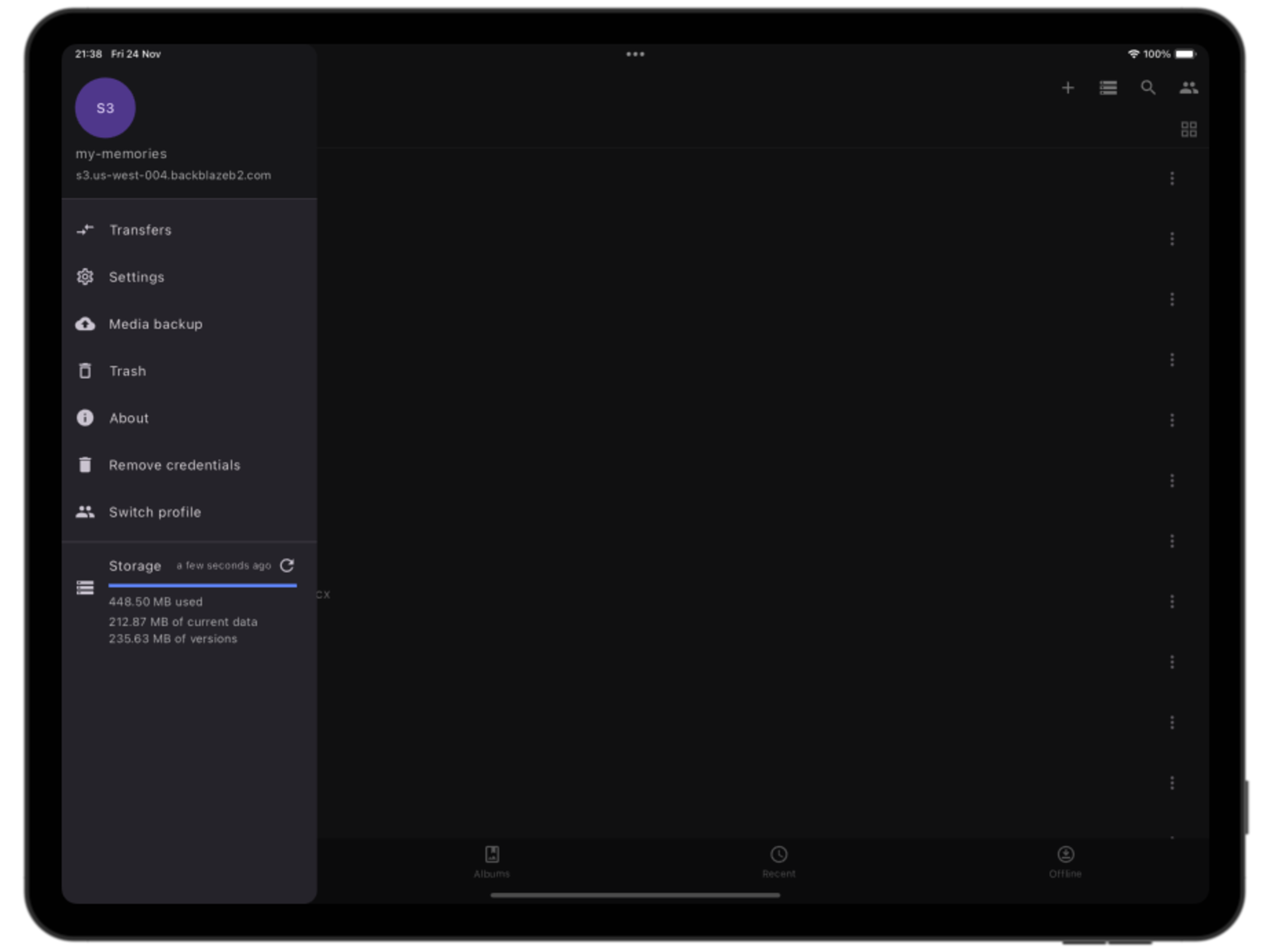Click the Media backup cloud icon
Image resolution: width=1270 pixels, height=952 pixels.
85,324
